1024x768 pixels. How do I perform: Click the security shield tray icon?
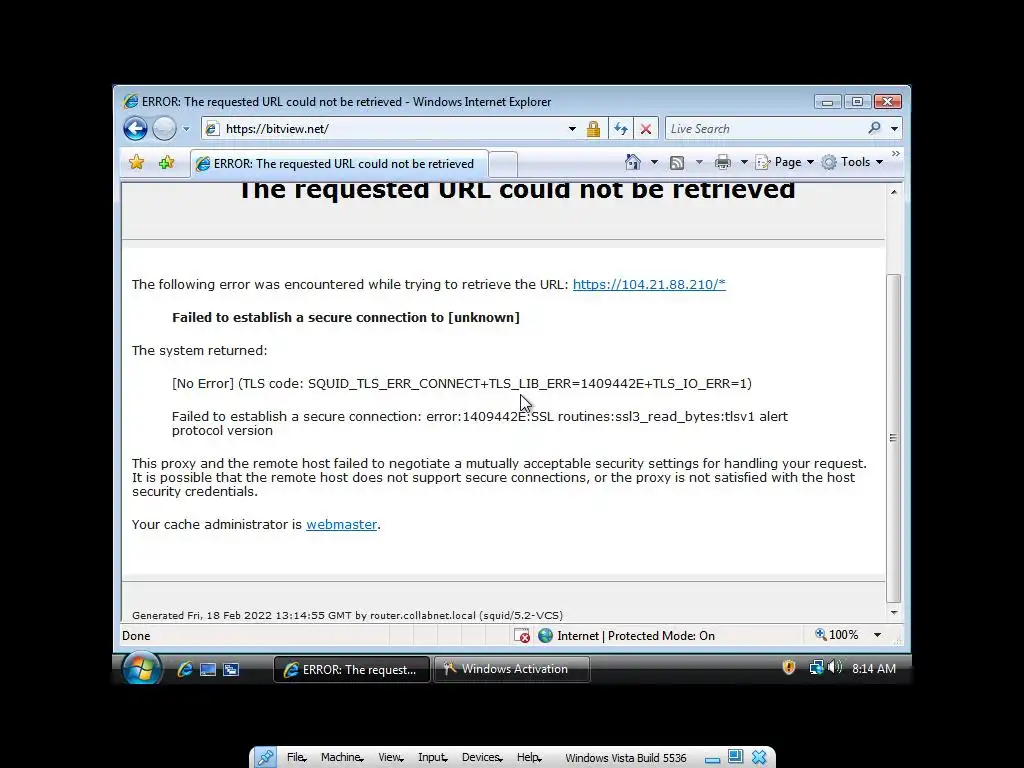coord(789,667)
